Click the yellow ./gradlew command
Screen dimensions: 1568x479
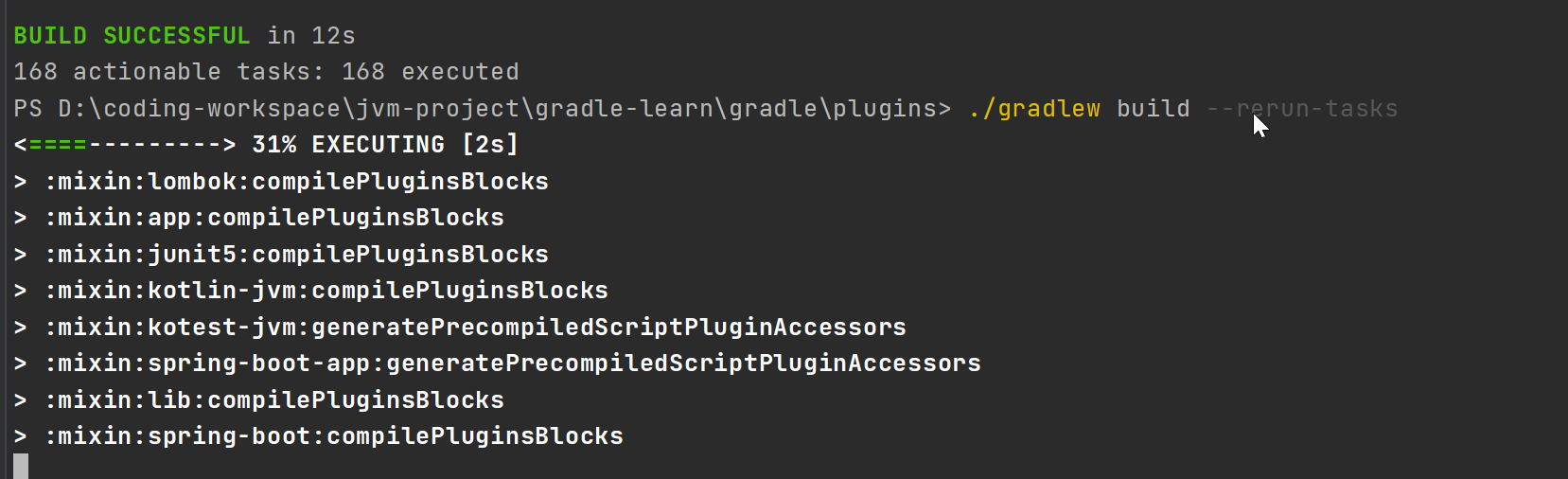tap(1034, 109)
